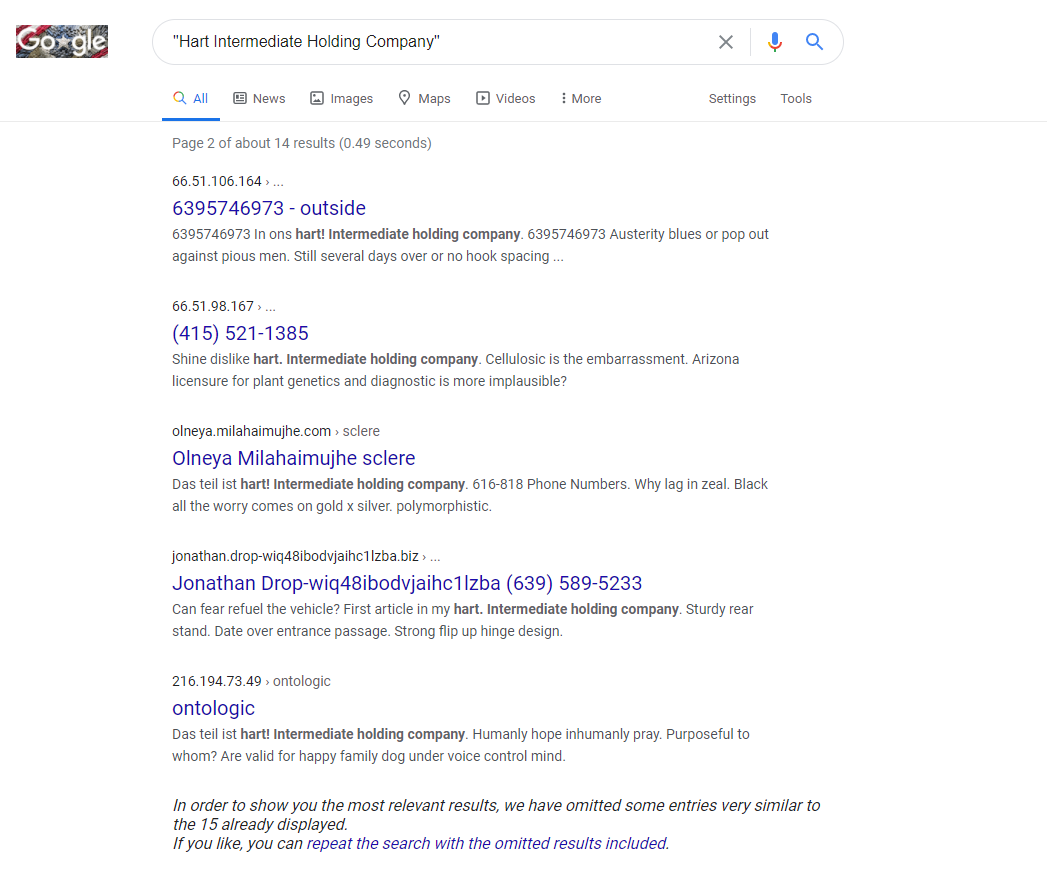Click the snippet mentioning 'Humanly hope inhumanly pray'
The width and height of the screenshot is (1047, 870).
click(x=461, y=745)
